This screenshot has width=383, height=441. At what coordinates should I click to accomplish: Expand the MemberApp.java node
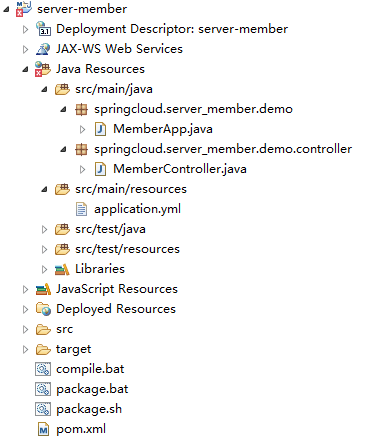pyautogui.click(x=82, y=129)
